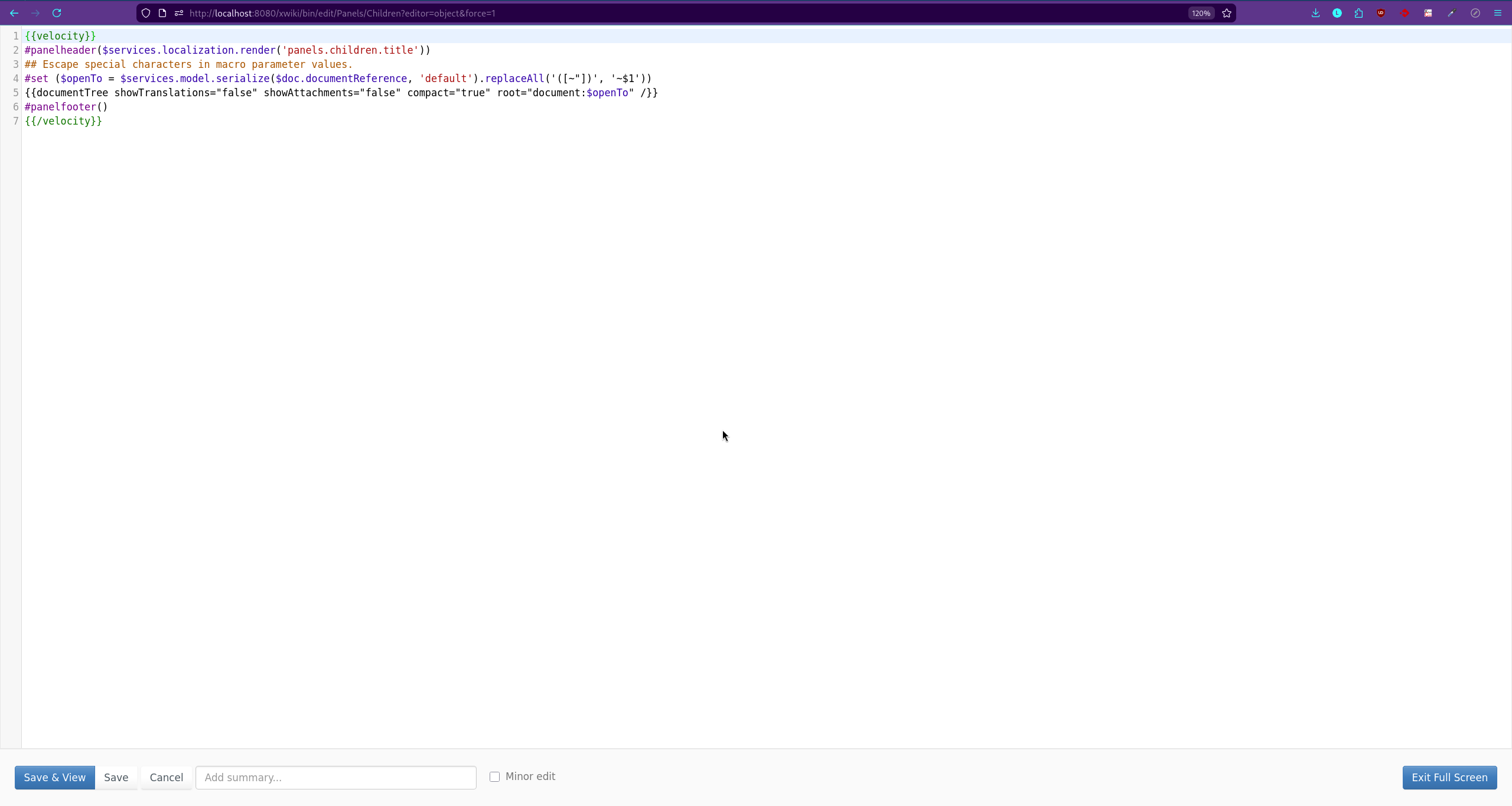Focus the Add summary input field

coord(335,777)
